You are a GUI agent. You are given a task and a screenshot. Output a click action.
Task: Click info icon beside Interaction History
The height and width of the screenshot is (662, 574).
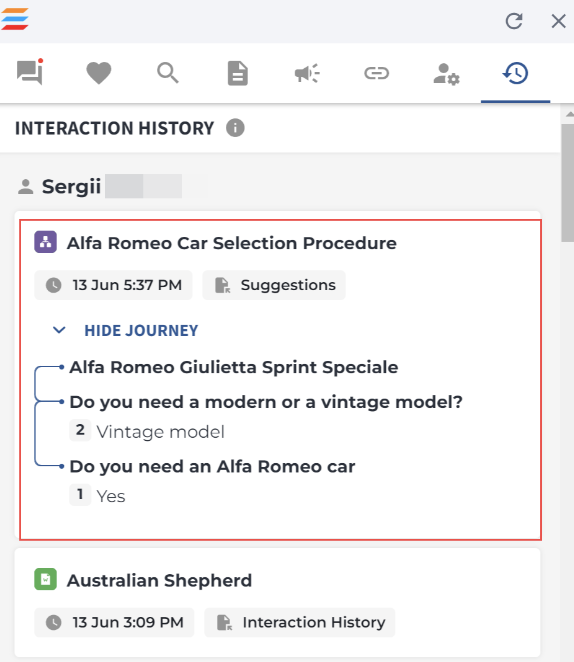(x=235, y=128)
